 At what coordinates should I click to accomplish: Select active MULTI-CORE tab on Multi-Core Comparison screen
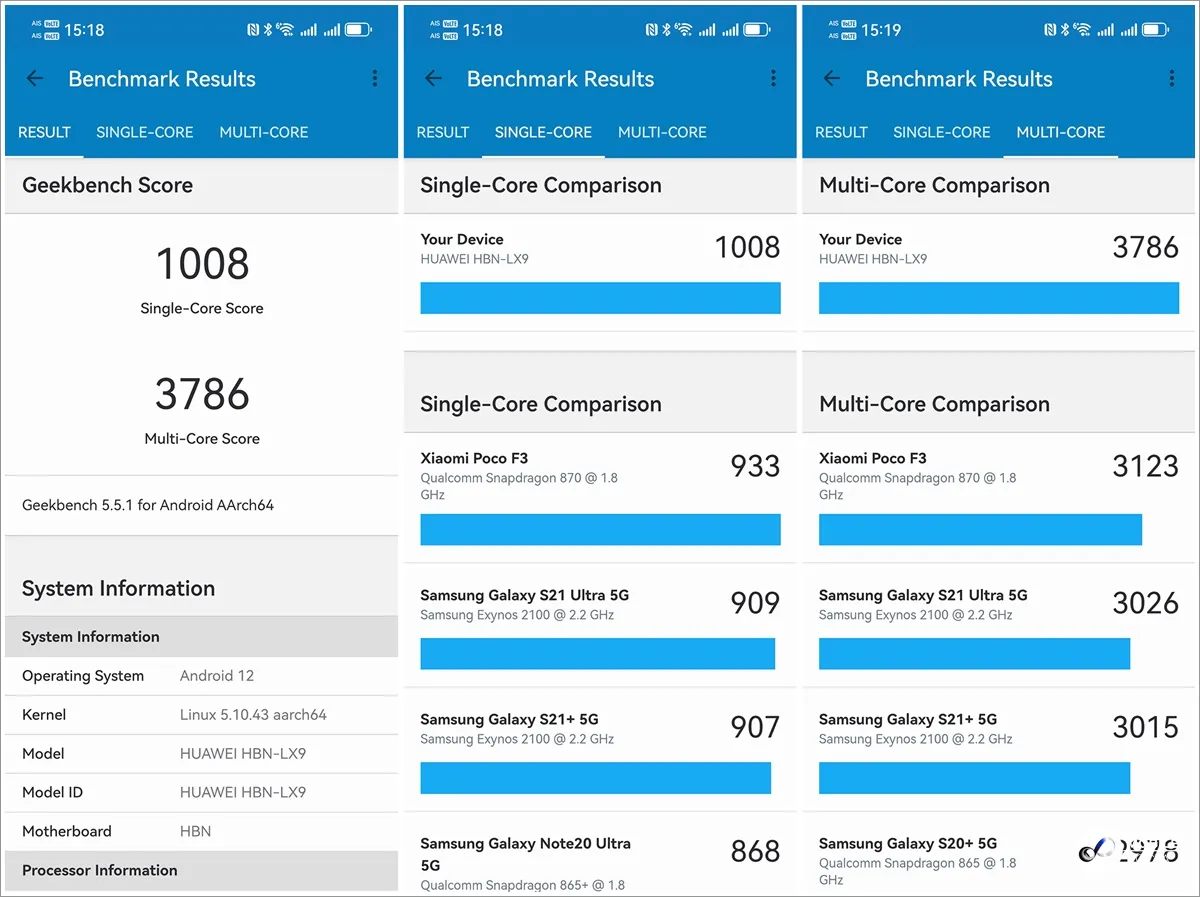click(x=1061, y=132)
